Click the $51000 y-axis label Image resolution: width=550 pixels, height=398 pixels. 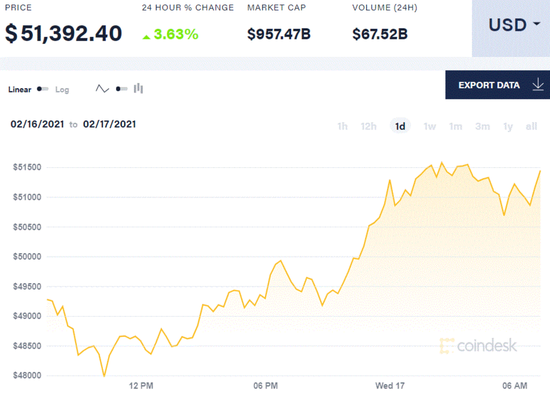tap(27, 197)
